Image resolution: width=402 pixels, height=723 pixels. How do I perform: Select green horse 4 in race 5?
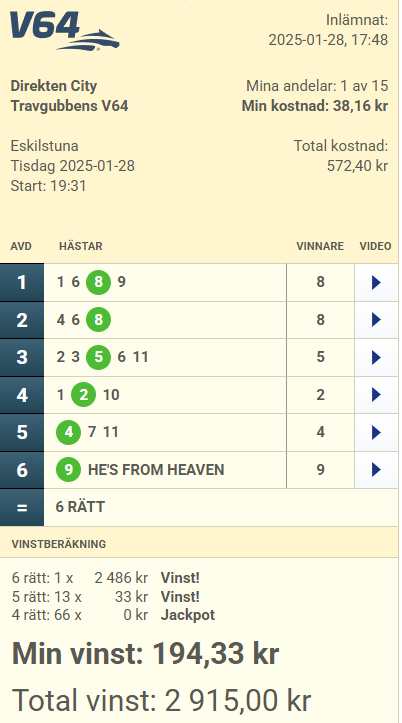(x=68, y=432)
